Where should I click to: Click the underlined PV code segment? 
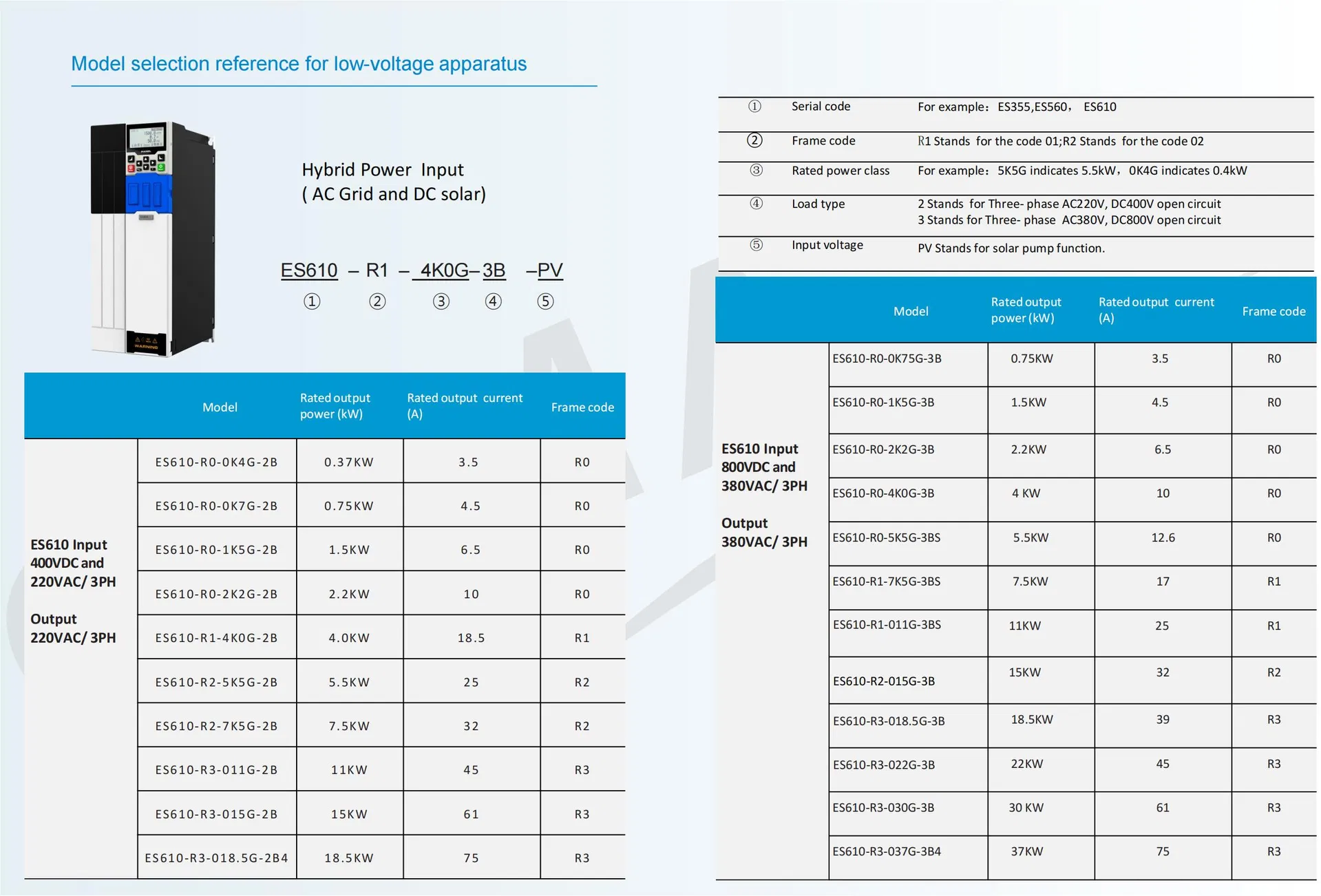(x=549, y=270)
